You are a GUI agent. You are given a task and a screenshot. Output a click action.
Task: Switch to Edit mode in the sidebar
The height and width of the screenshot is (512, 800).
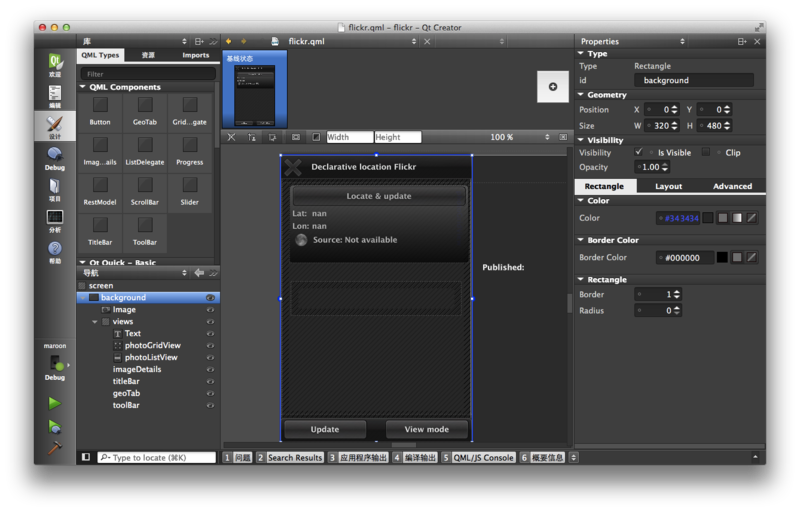click(x=55, y=96)
